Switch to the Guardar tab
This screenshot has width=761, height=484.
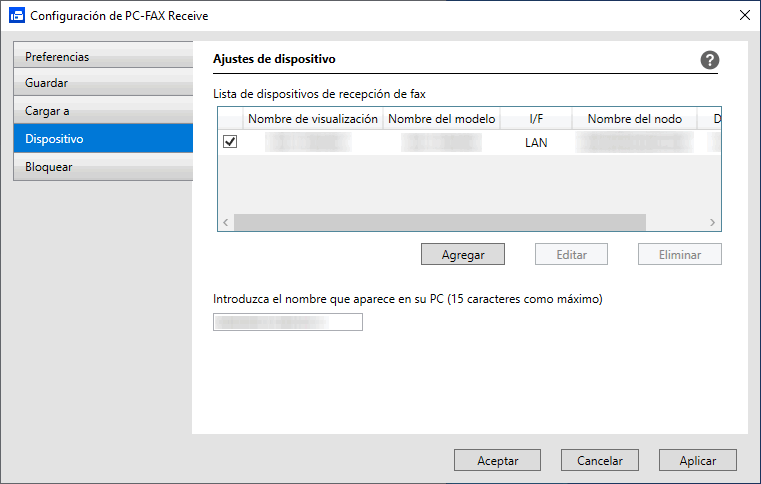(x=103, y=83)
